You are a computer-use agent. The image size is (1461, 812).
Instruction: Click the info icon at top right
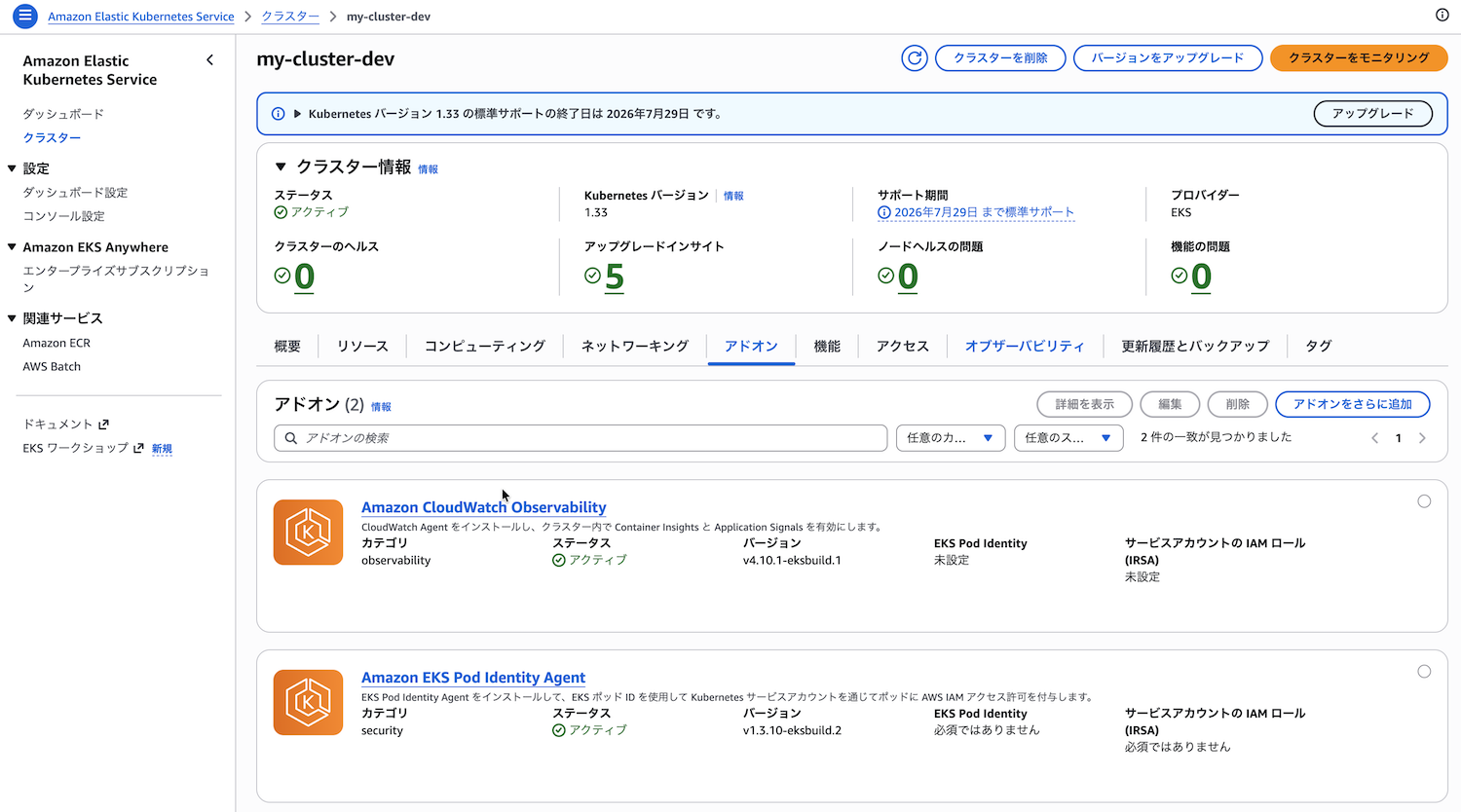coord(1442,15)
